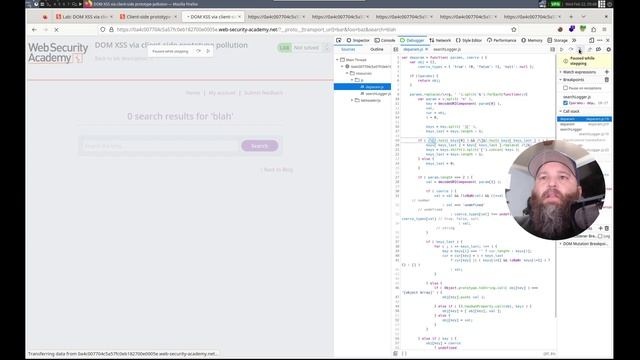The height and width of the screenshot is (360, 640).
Task: Click the Resume debugger button
Action: [562, 49]
